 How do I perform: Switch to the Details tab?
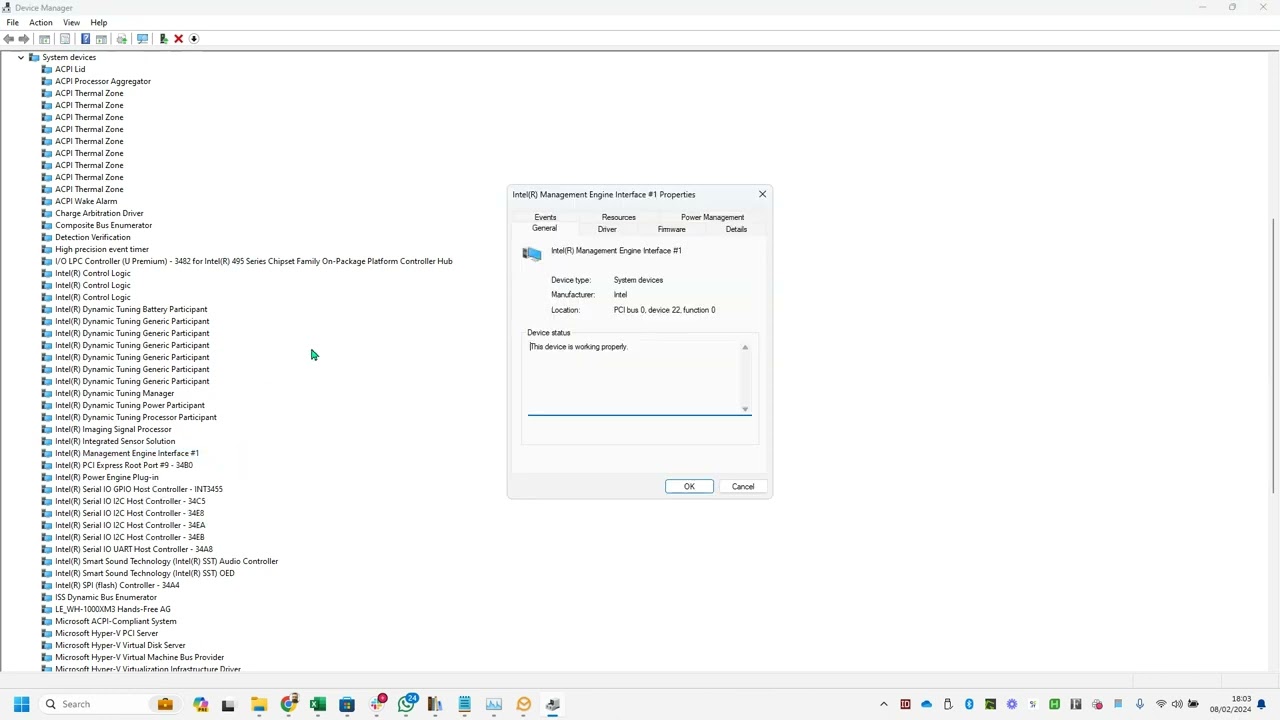click(x=736, y=229)
